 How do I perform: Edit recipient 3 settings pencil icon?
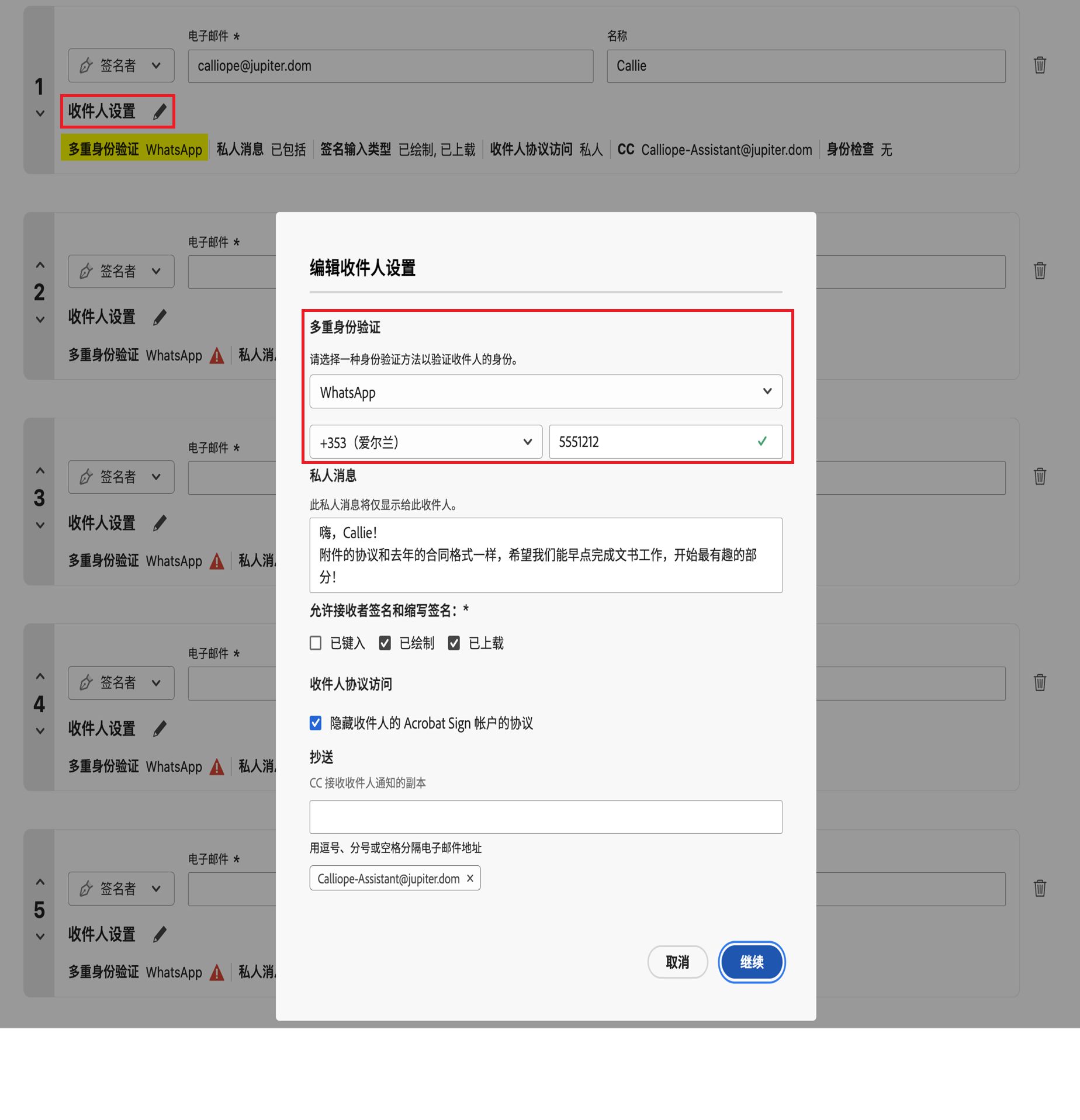click(x=160, y=523)
